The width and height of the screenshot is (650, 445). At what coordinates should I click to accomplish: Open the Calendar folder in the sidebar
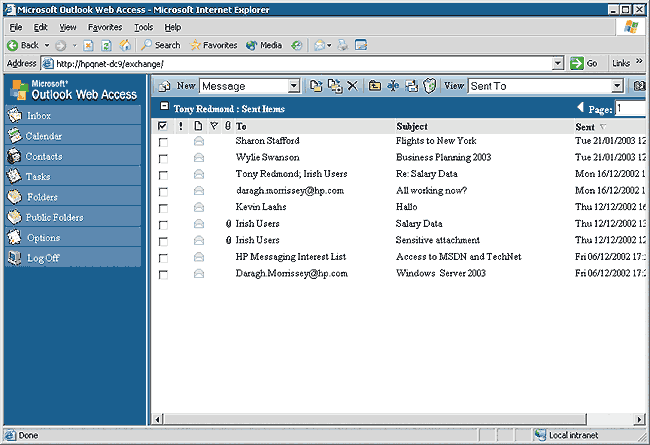pos(44,136)
